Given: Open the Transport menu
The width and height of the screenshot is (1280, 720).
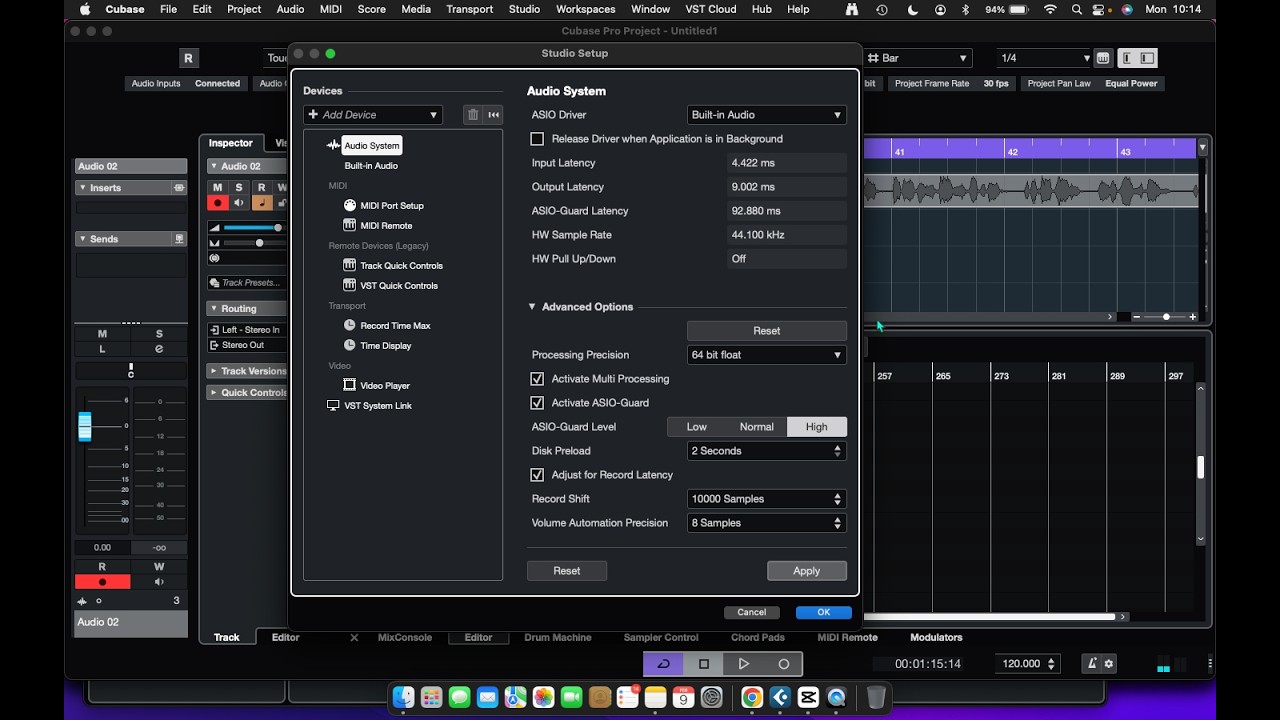Looking at the screenshot, I should [469, 9].
